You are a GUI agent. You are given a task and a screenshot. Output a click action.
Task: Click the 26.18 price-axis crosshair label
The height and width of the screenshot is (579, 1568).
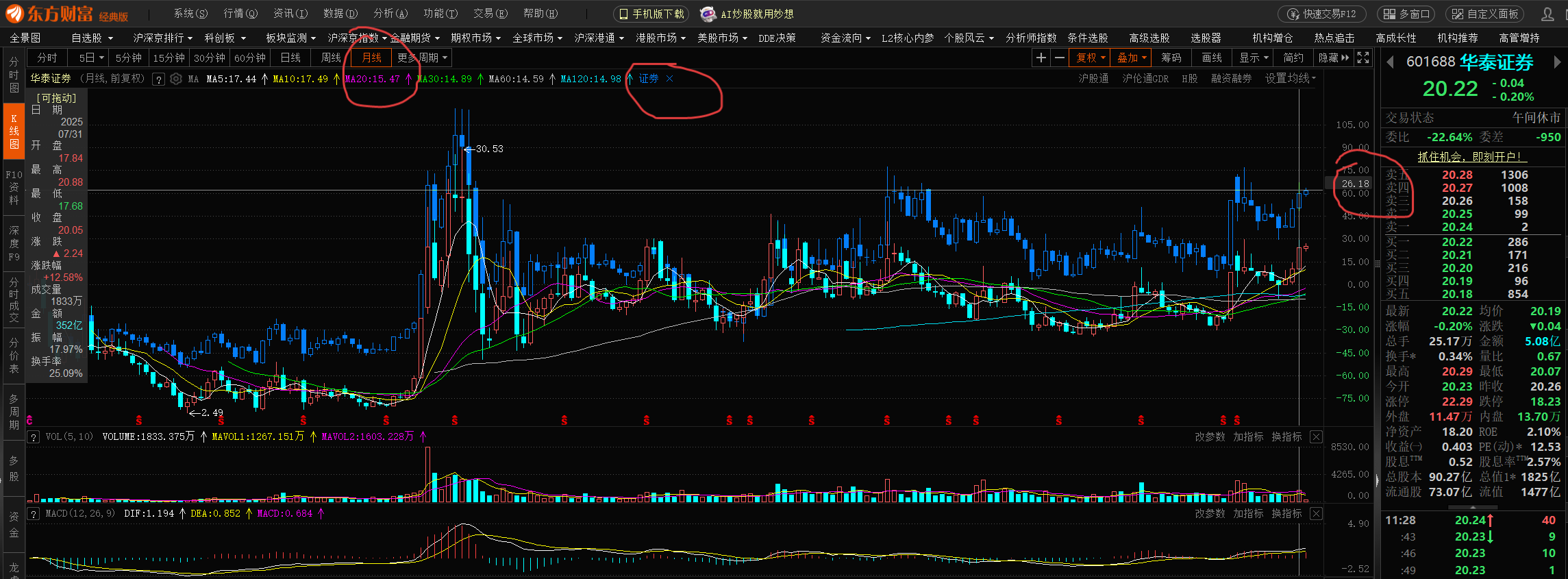[1354, 184]
